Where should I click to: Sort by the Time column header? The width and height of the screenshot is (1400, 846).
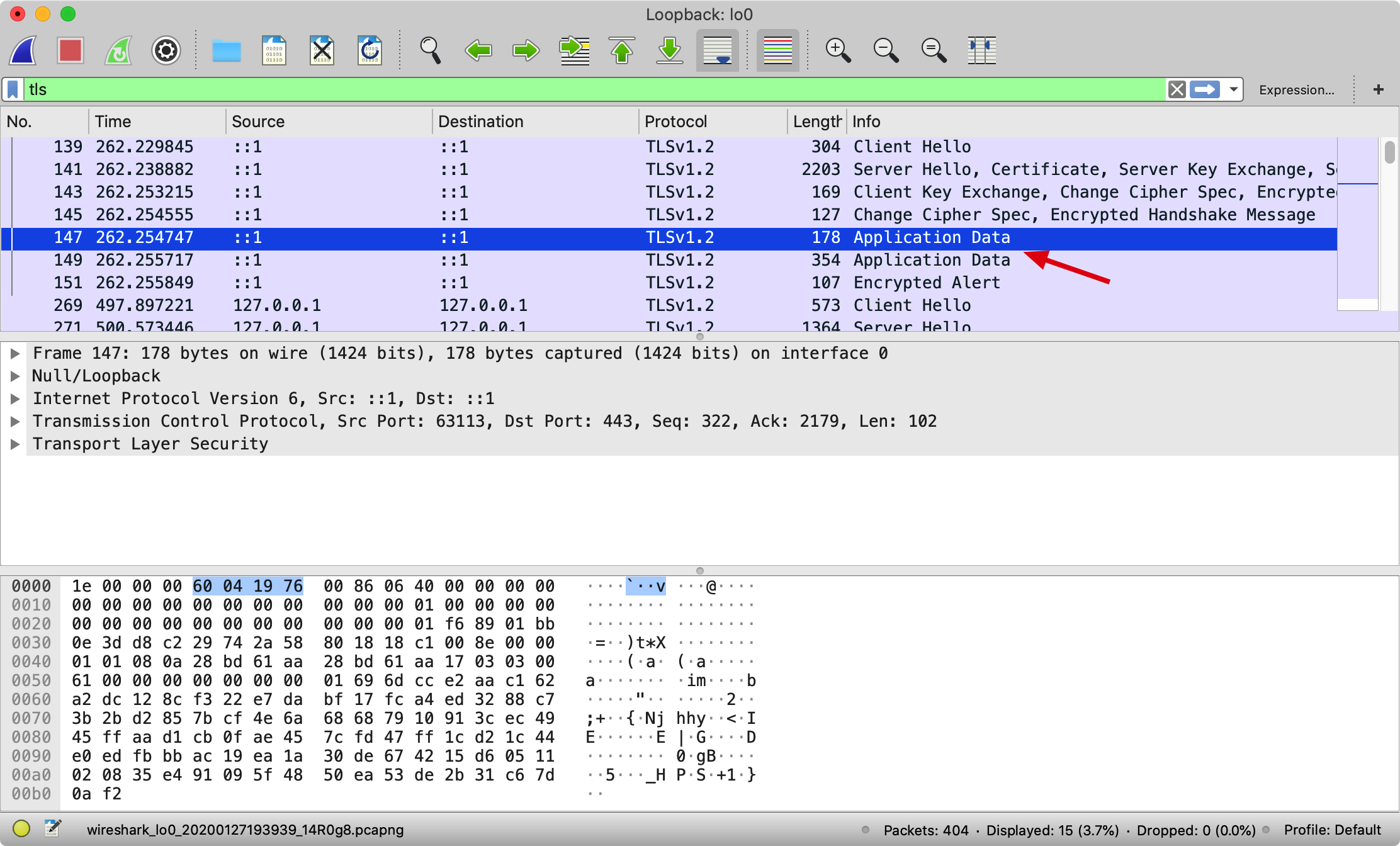click(x=113, y=121)
